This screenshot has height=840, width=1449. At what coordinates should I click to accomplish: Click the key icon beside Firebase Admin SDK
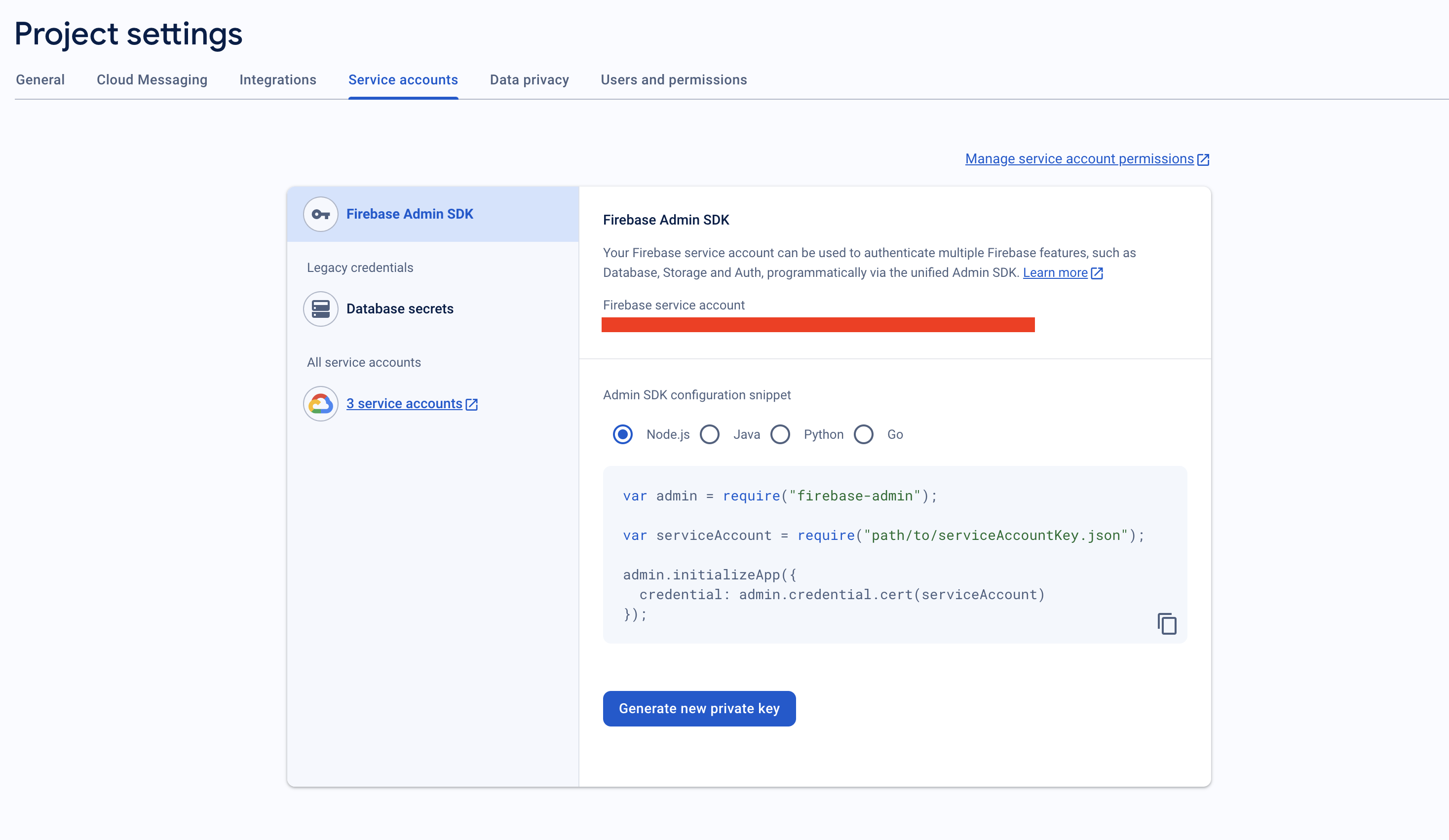pos(320,215)
